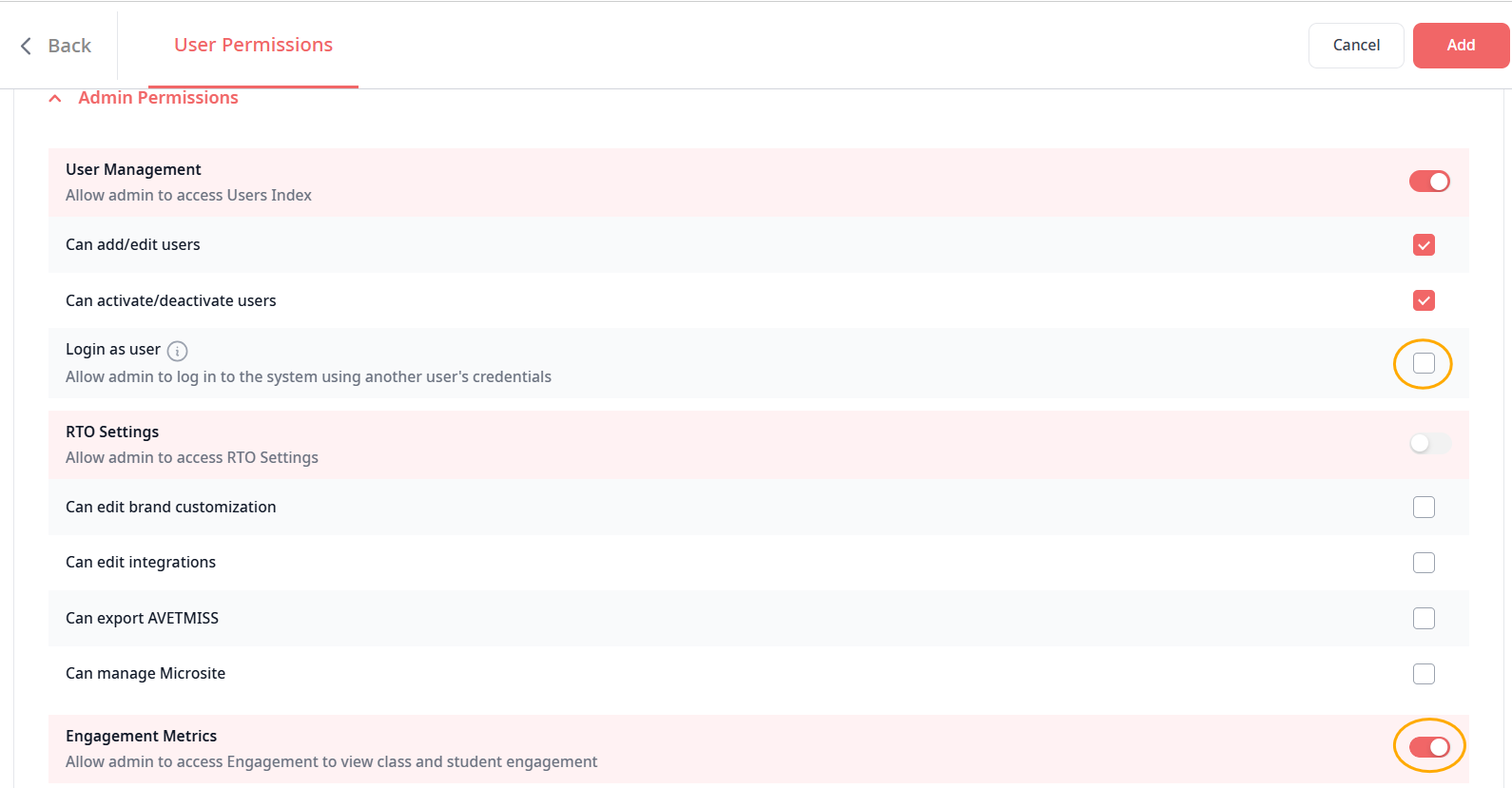Screen dimensions: 1512x788
Task: Click the 'Can edit integrations' label
Action: (141, 562)
